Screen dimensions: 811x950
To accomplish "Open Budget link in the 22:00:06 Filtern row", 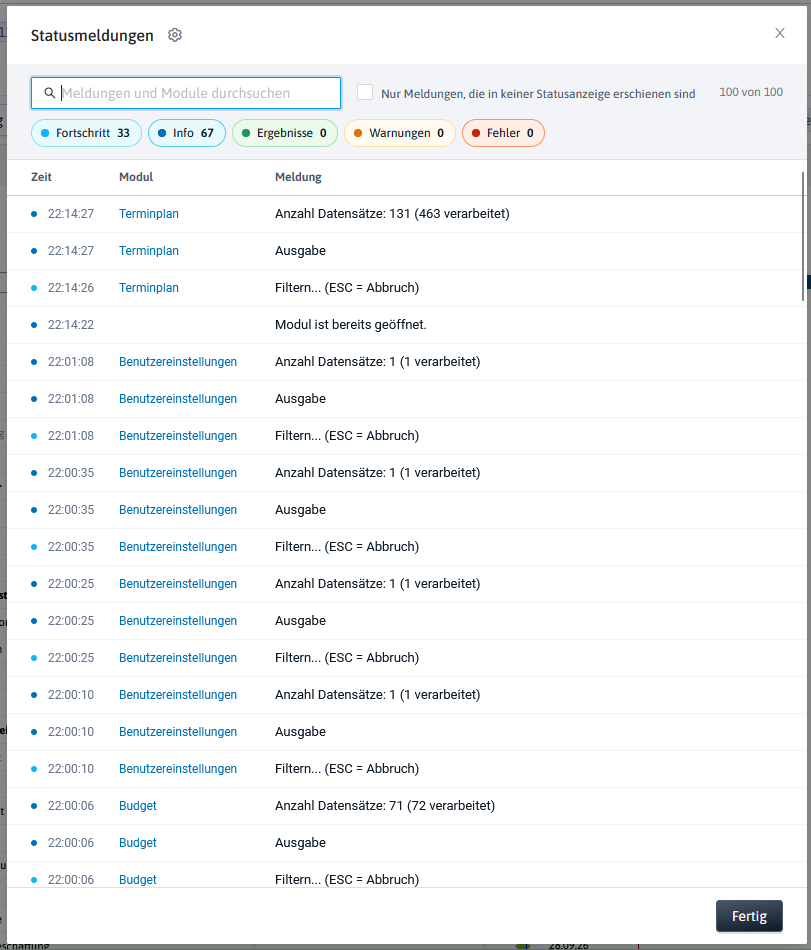I will (137, 880).
